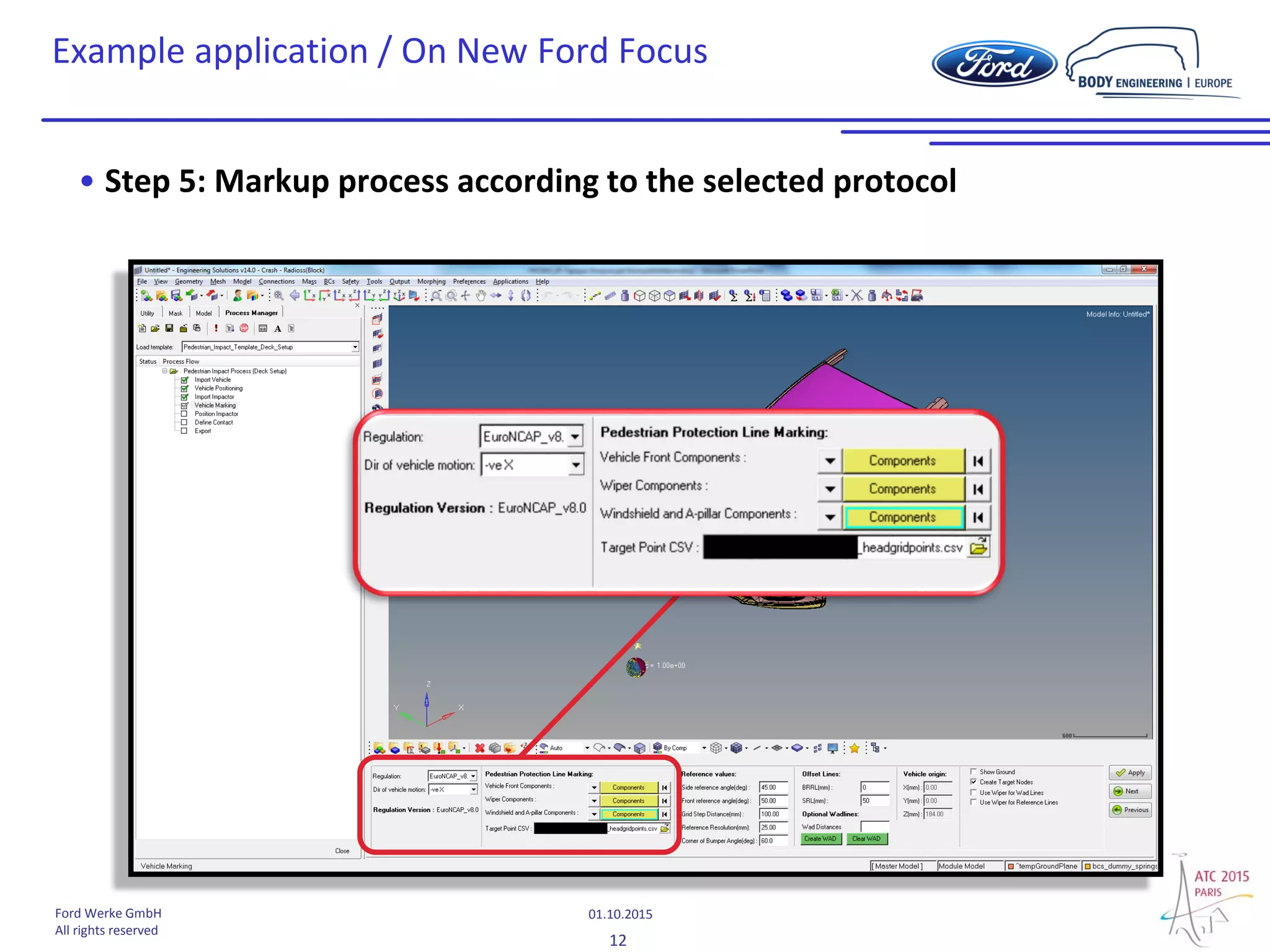
Task: Click yellow Vehicle Front Components selector in bottom panel
Action: pyautogui.click(x=628, y=788)
